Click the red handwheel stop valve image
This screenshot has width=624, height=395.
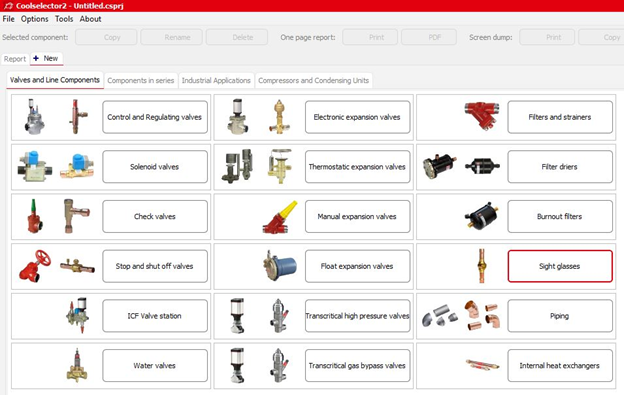click(35, 266)
